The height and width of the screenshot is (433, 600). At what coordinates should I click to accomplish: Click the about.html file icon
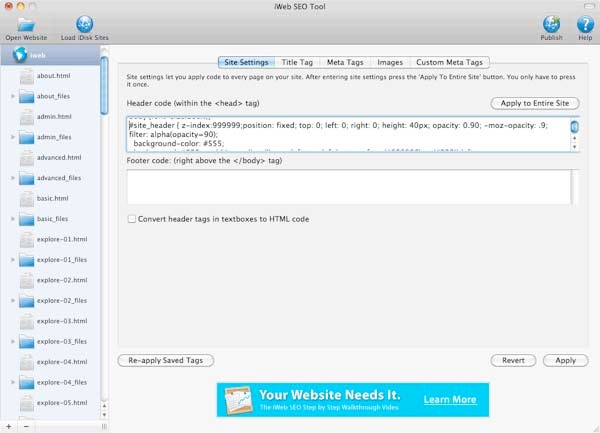(x=27, y=76)
